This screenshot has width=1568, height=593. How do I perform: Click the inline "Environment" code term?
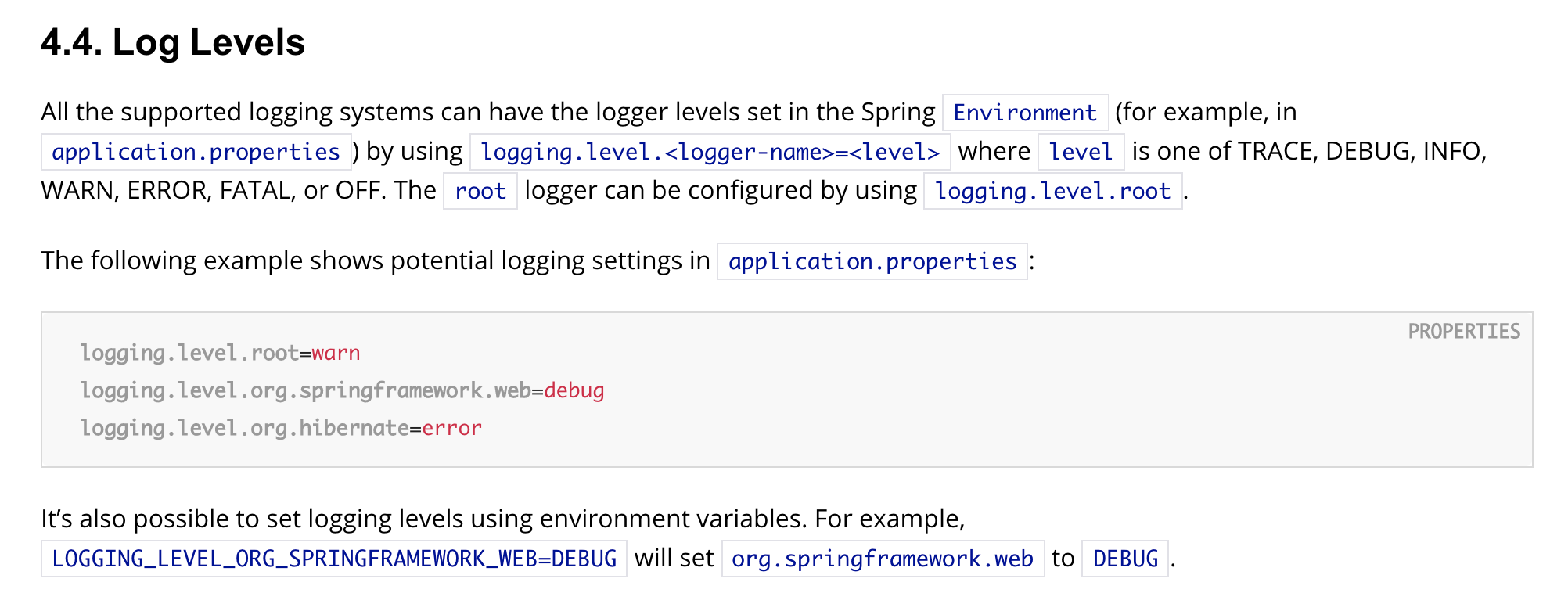(x=1025, y=113)
